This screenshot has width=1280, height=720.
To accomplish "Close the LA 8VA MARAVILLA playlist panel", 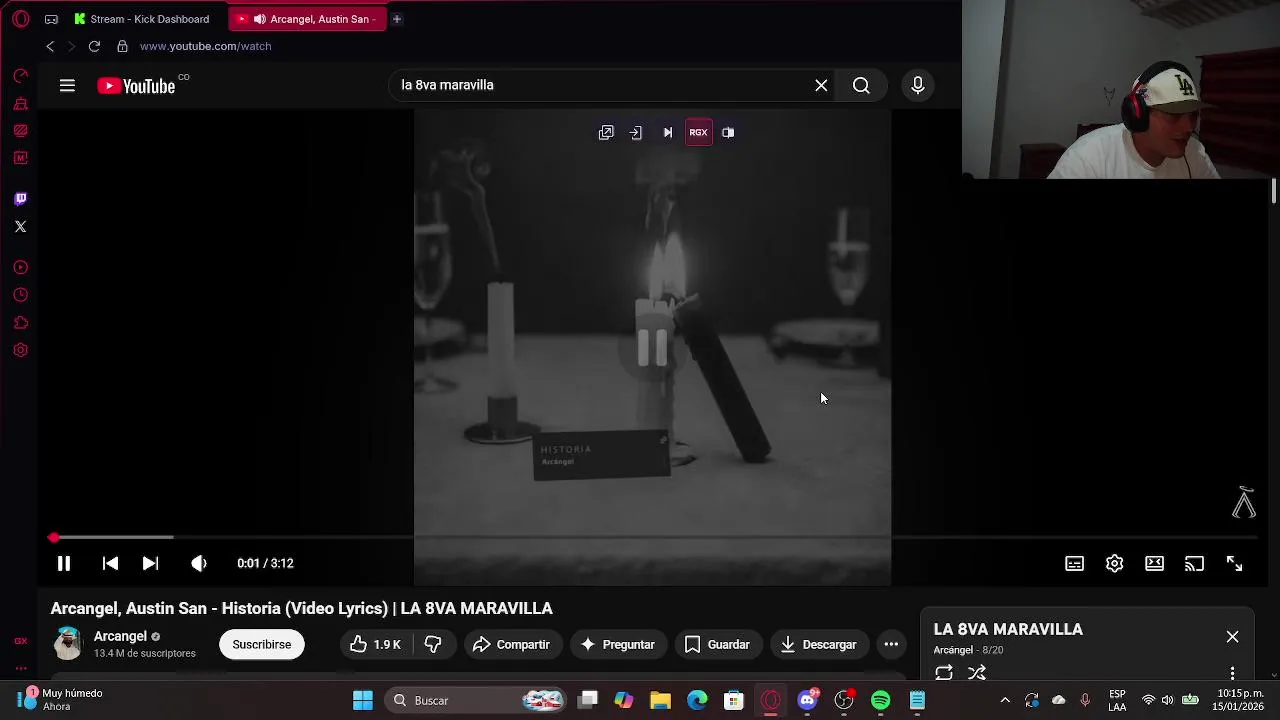I will point(1232,637).
